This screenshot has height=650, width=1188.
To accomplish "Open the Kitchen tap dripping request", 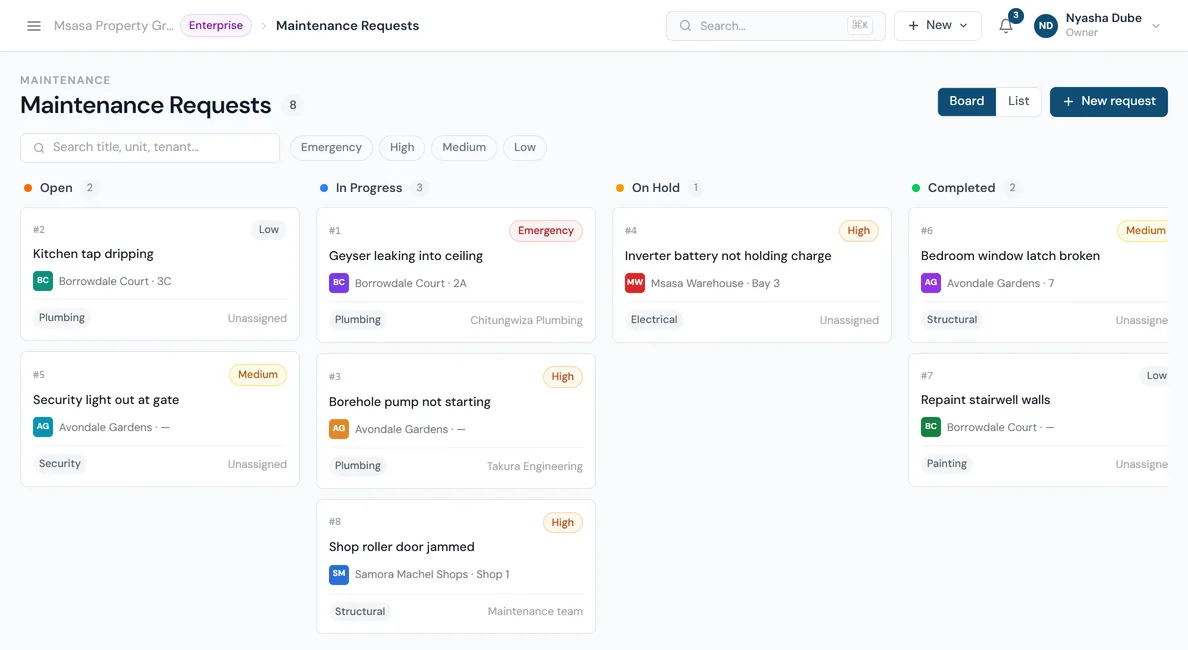I will click(160, 274).
